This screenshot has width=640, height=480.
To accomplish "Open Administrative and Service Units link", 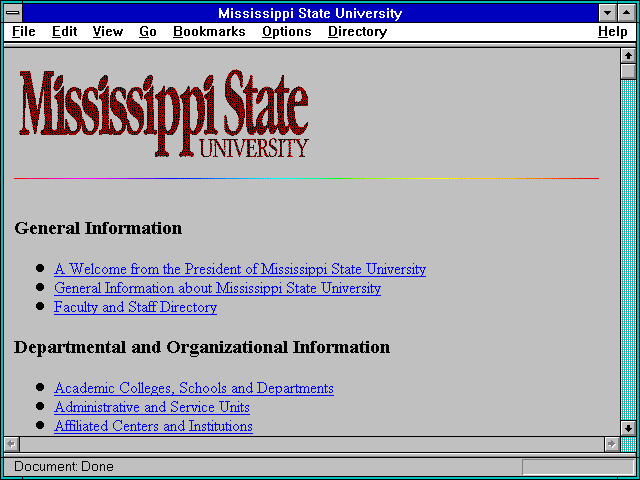I will click(152, 407).
